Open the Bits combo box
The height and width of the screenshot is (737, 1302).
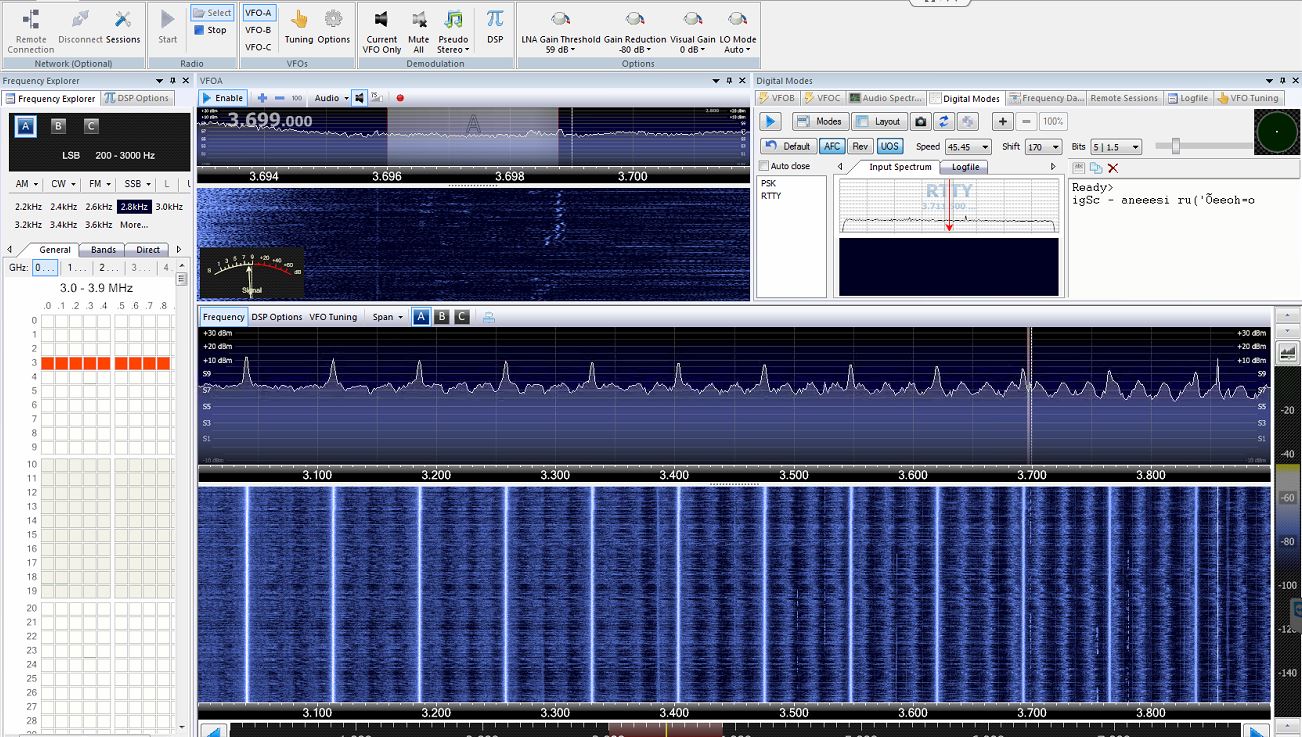pyautogui.click(x=1118, y=147)
